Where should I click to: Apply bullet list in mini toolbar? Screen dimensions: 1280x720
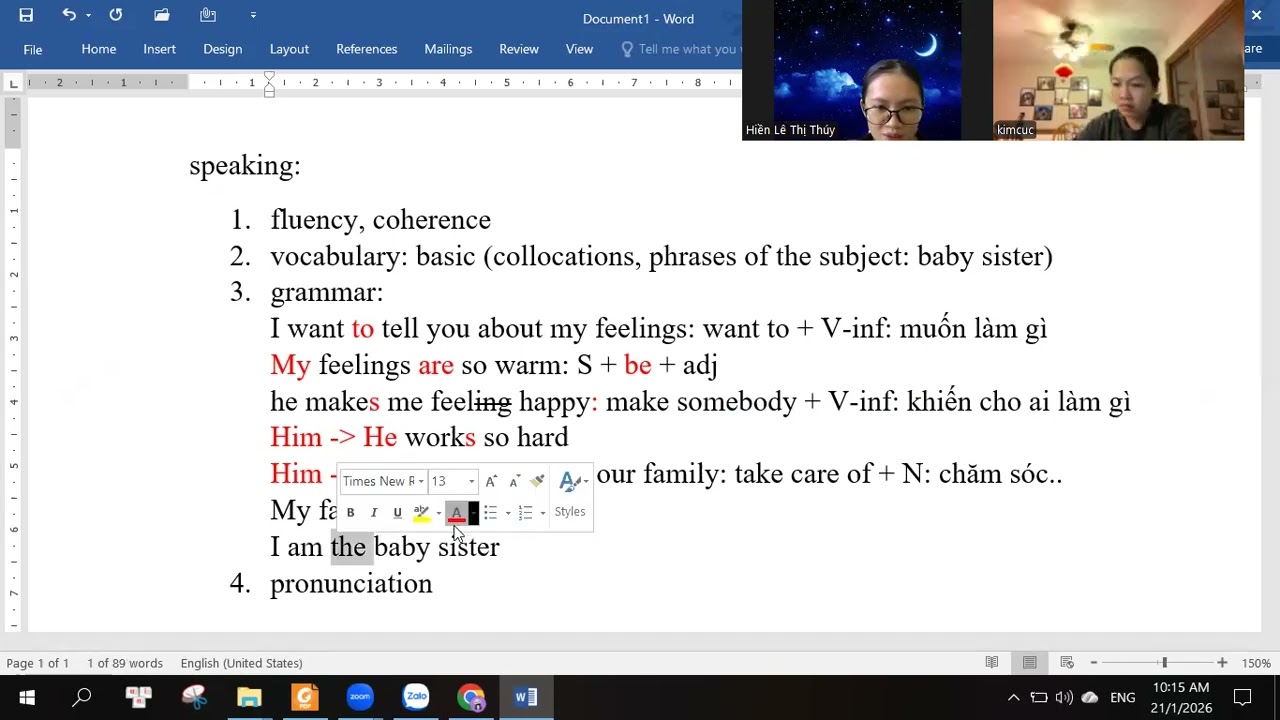490,513
